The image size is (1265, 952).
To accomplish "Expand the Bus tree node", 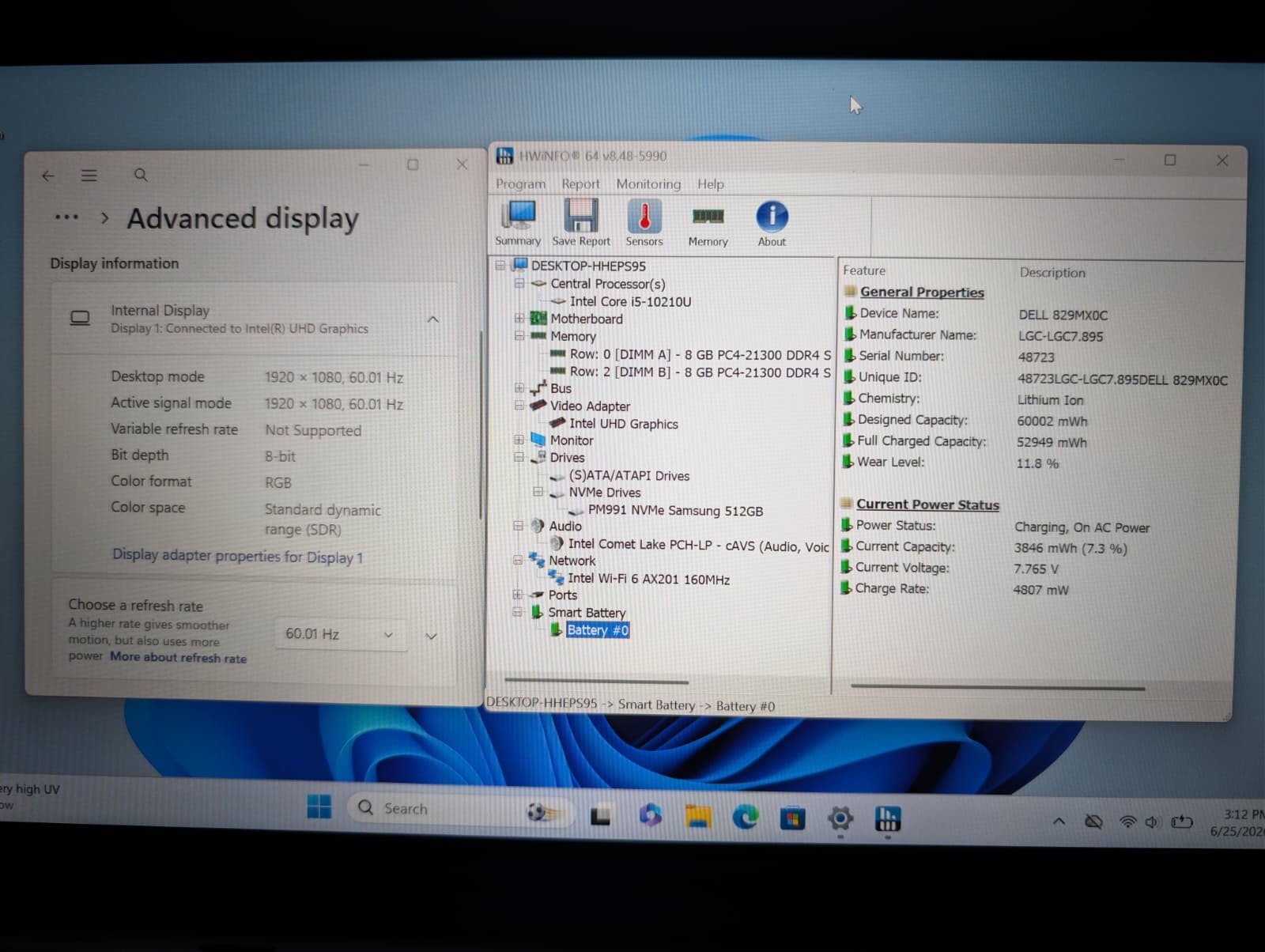I will click(519, 387).
